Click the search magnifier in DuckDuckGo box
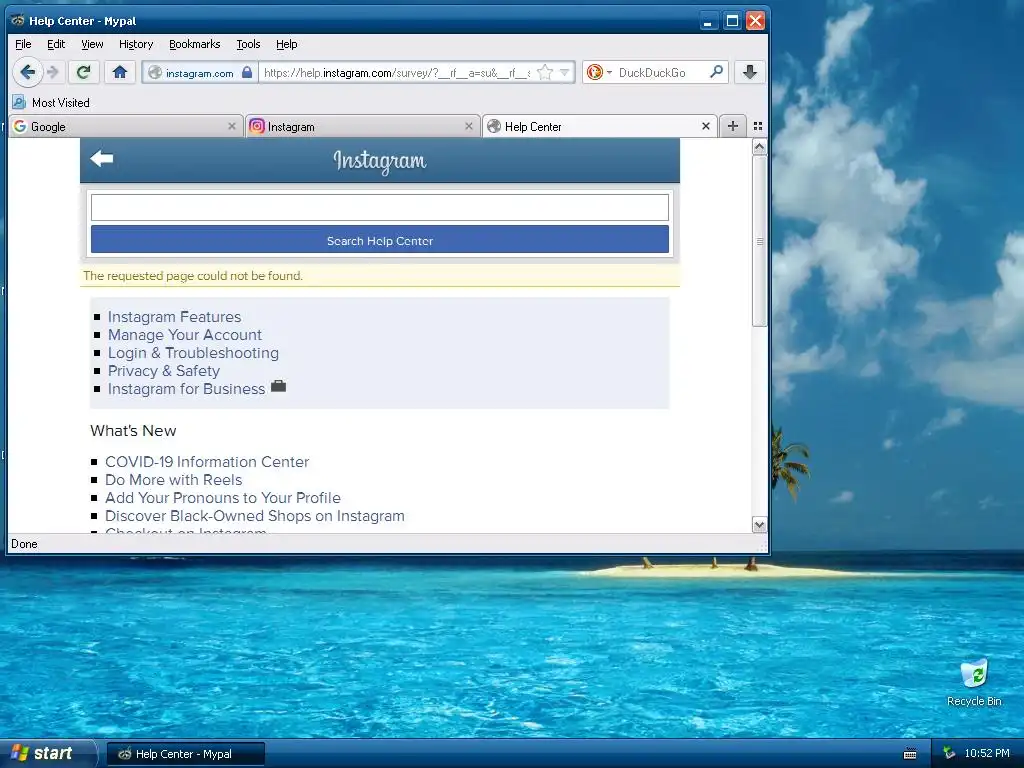The width and height of the screenshot is (1024, 768). point(716,72)
